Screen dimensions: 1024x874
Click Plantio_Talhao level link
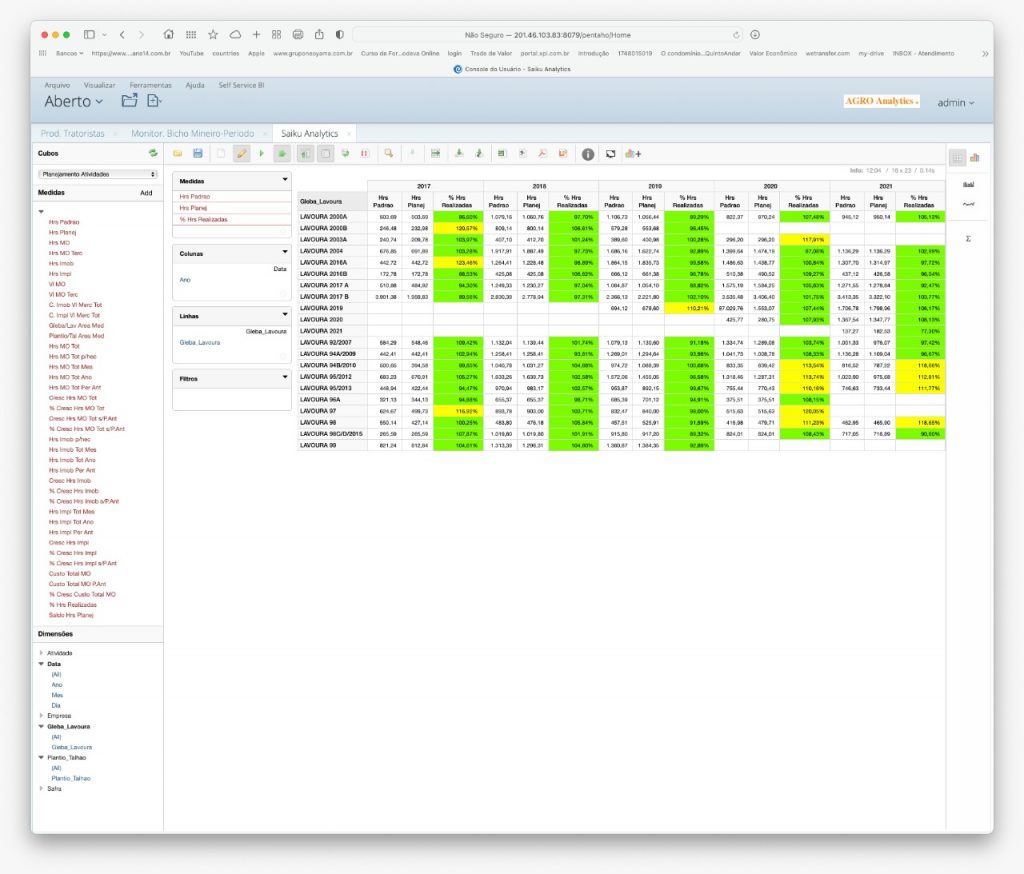71,779
